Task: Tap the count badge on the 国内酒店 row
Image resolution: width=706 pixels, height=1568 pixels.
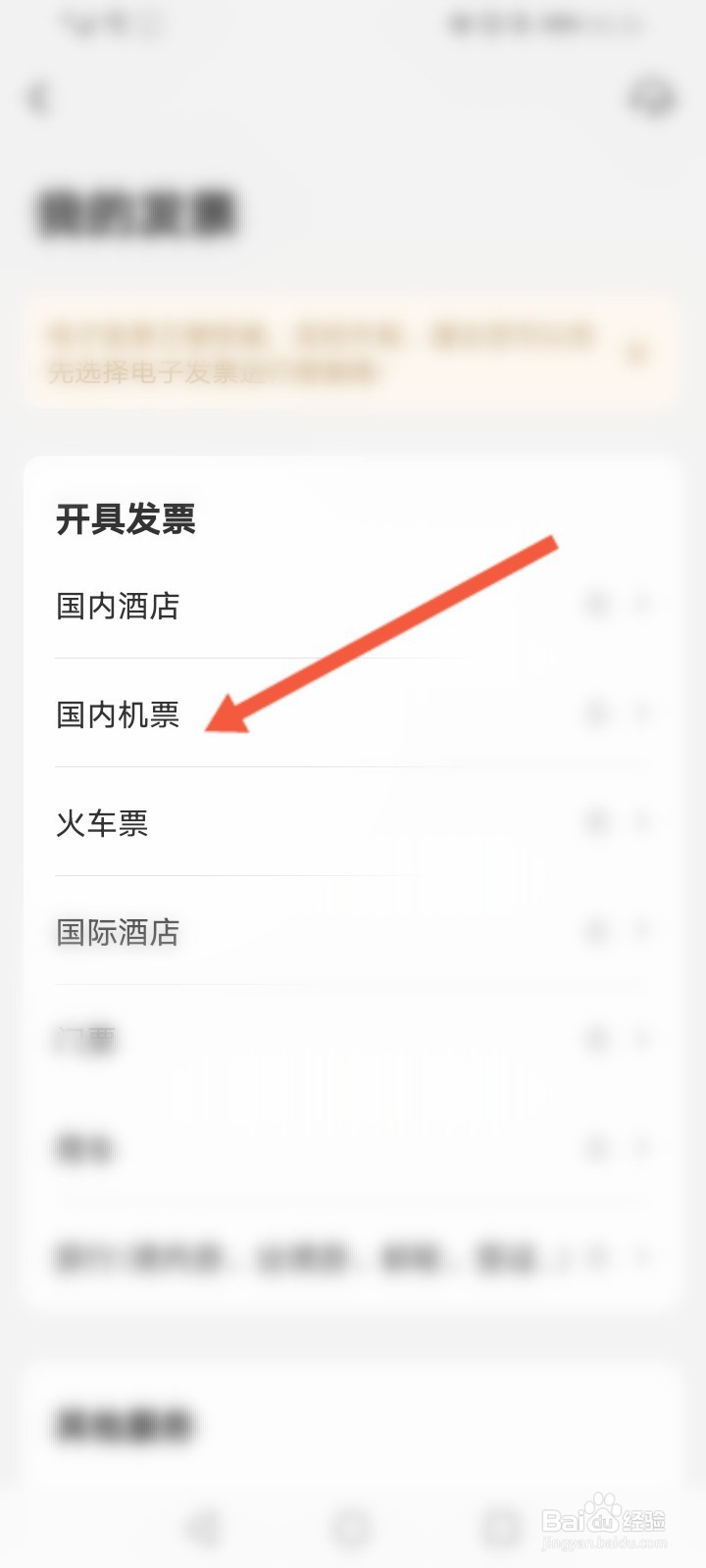Action: [x=598, y=605]
